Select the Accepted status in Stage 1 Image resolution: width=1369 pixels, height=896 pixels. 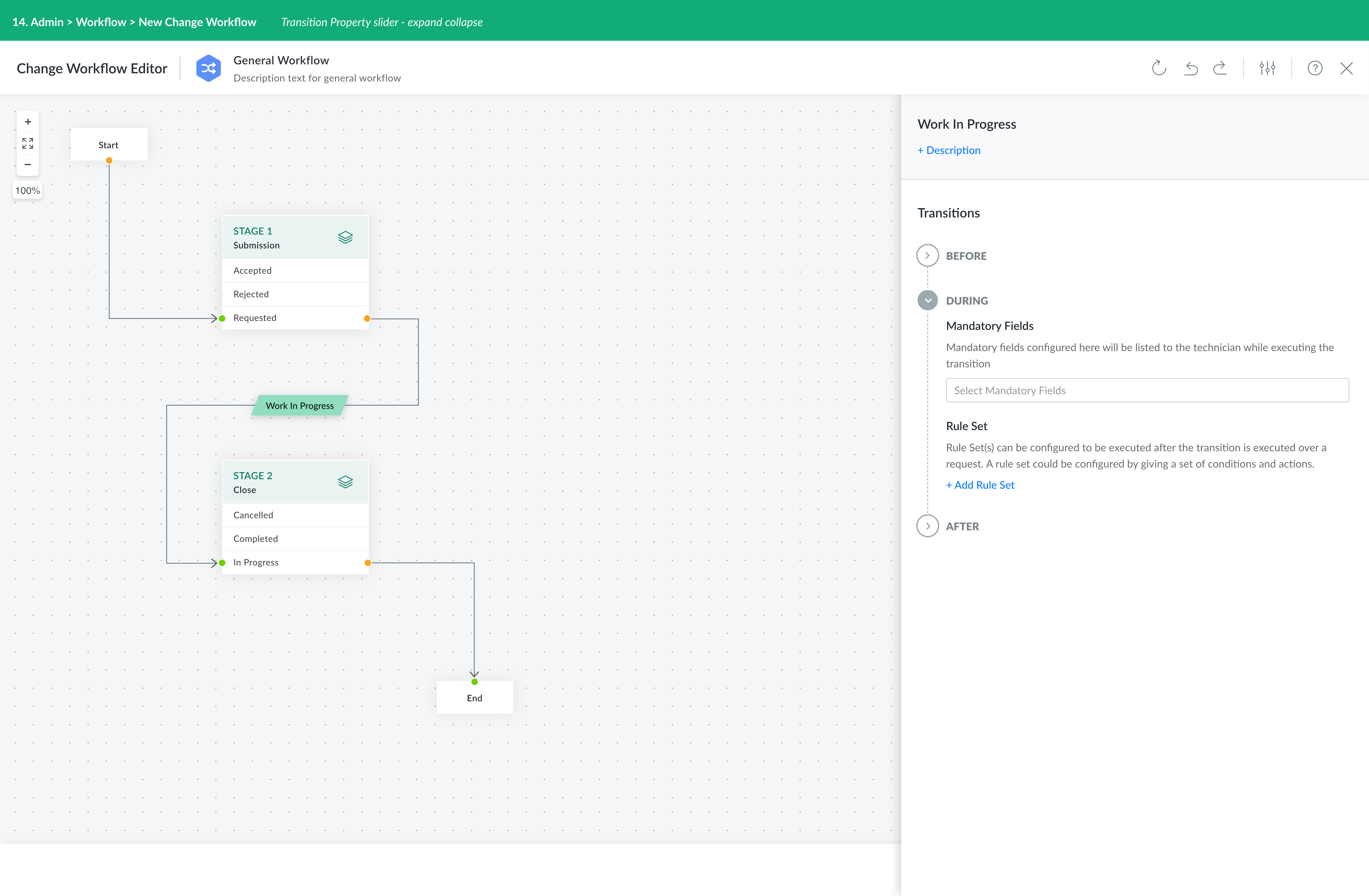[295, 270]
